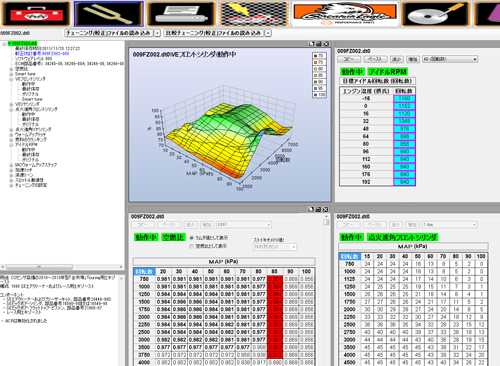Expand the アイドルRPM tree node
The image size is (500, 366).
[x=11, y=145]
